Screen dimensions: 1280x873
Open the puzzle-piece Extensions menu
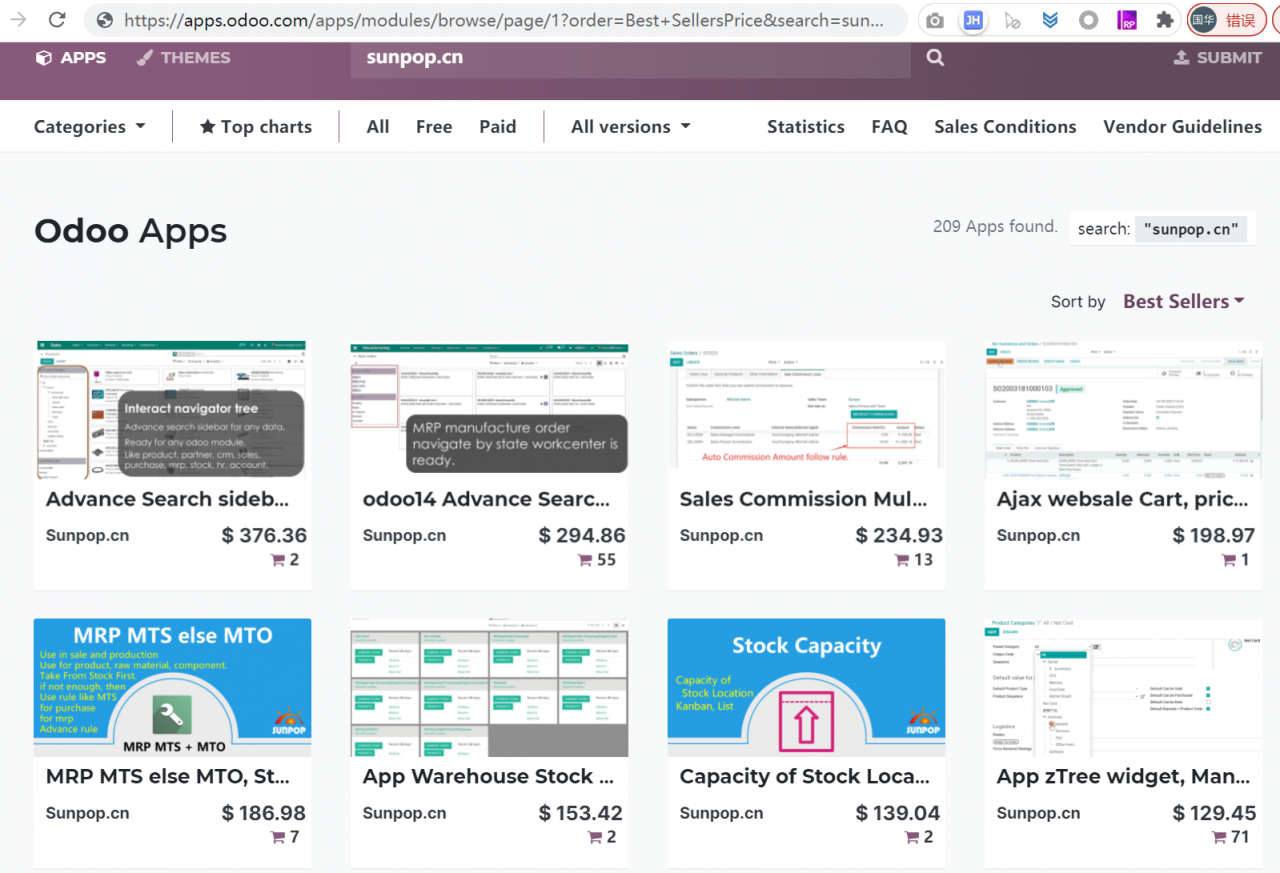tap(1164, 20)
